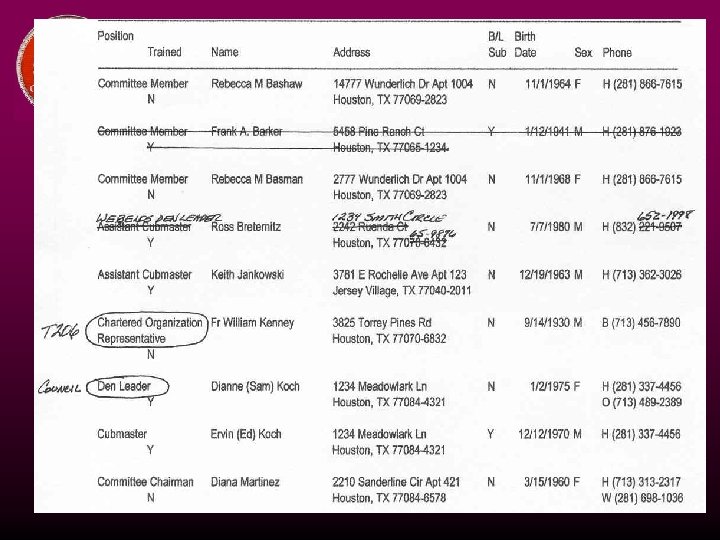Select address 3825 Torrey Pines Rd
The image size is (720, 540).
[x=382, y=323]
